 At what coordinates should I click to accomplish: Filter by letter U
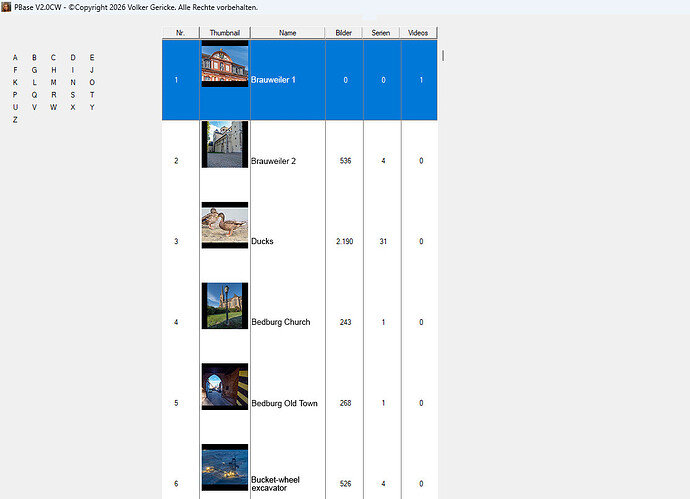click(15, 107)
